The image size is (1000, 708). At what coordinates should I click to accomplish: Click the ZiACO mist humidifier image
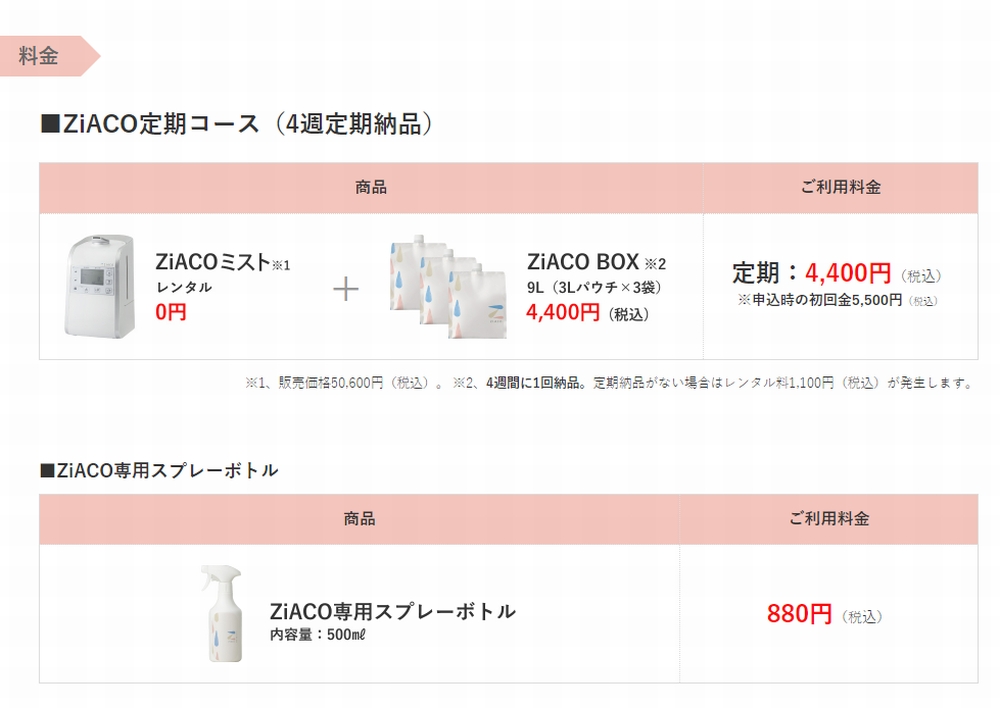99,286
